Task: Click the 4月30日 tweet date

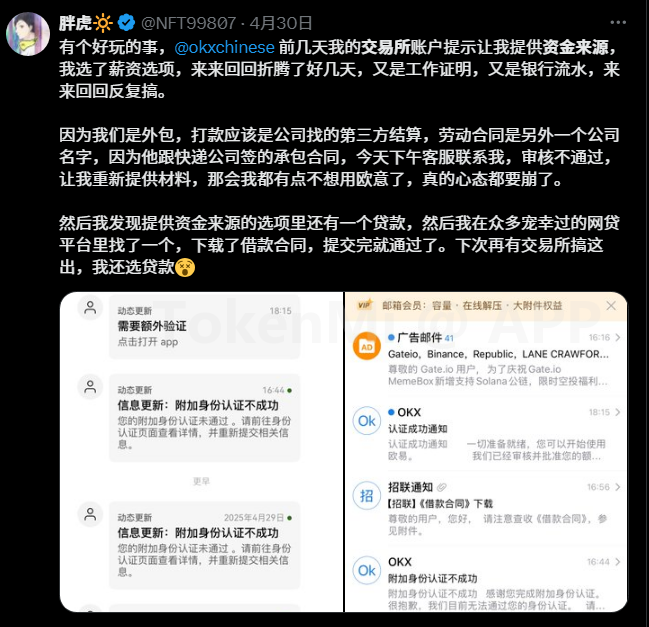Action: tap(281, 23)
